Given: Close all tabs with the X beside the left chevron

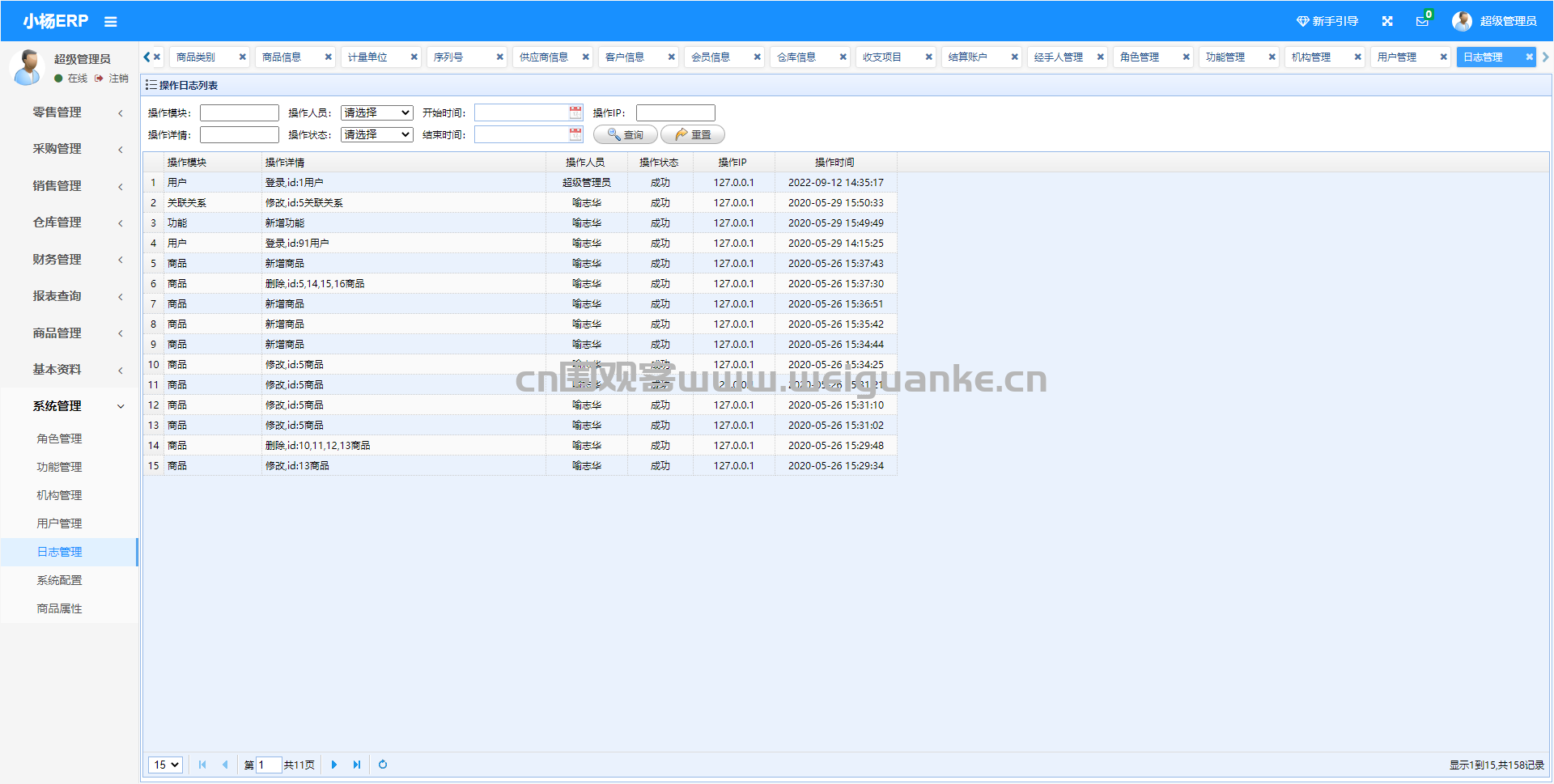Looking at the screenshot, I should pyautogui.click(x=157, y=57).
